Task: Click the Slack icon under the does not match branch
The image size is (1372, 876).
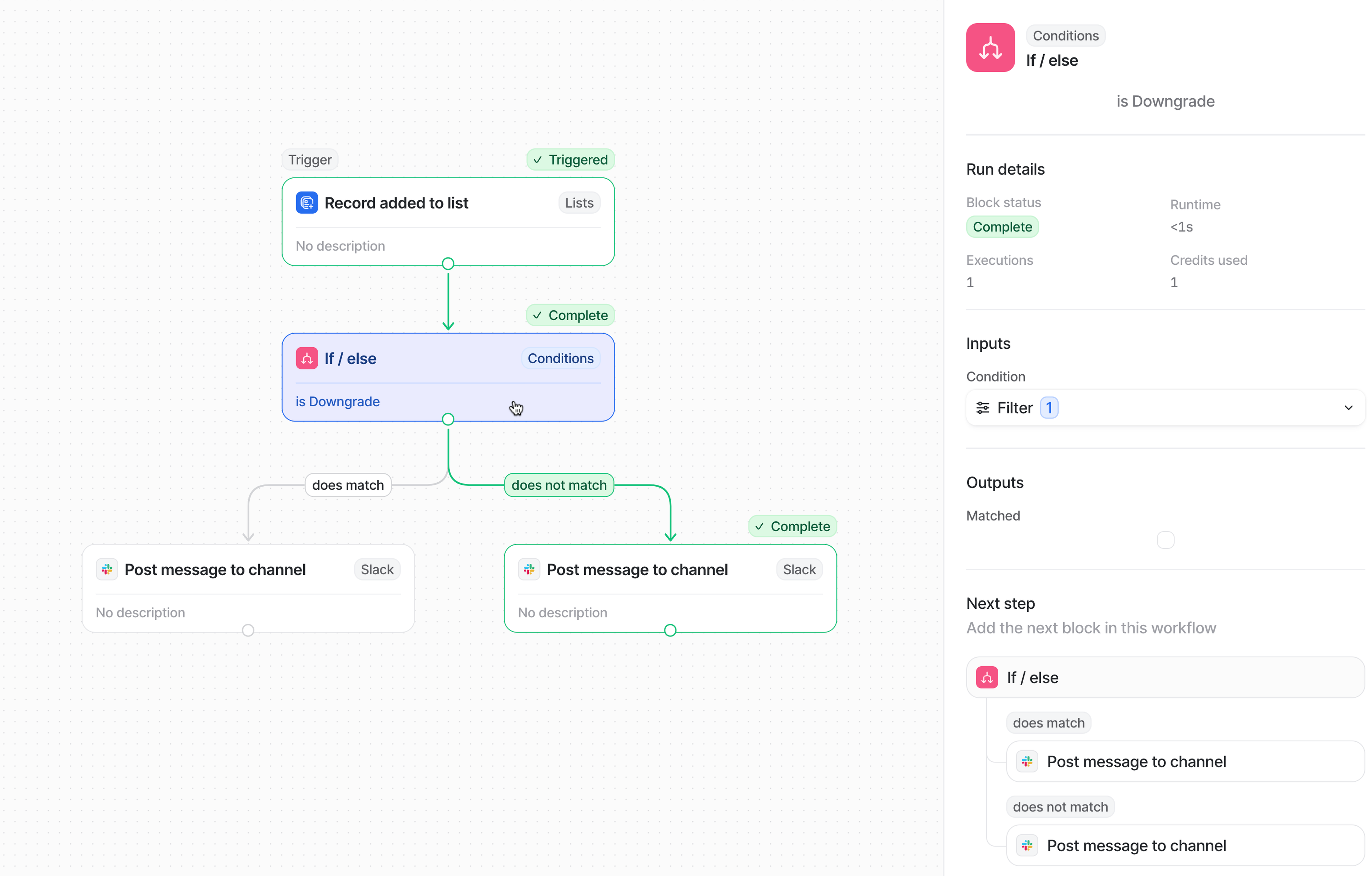Action: pos(1027,845)
